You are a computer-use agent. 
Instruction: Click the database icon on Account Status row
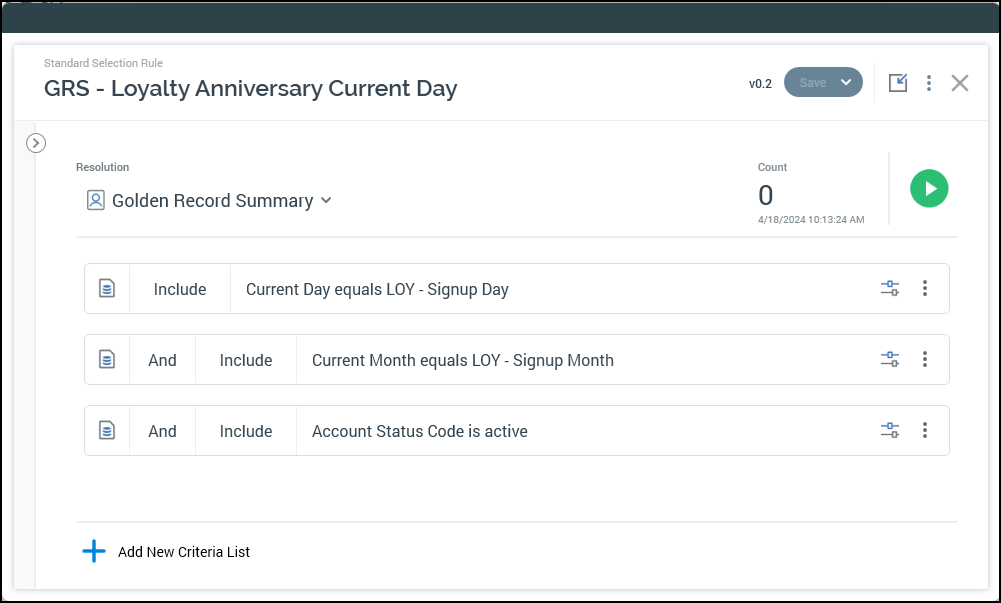pos(107,431)
